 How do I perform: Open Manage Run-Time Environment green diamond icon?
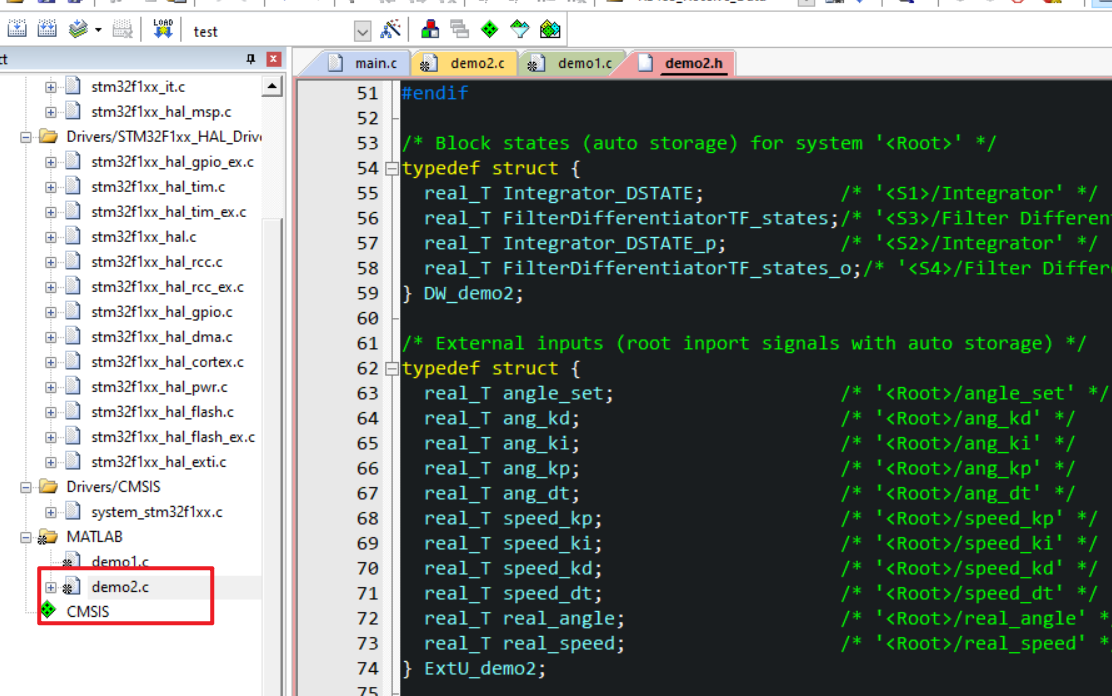489,29
